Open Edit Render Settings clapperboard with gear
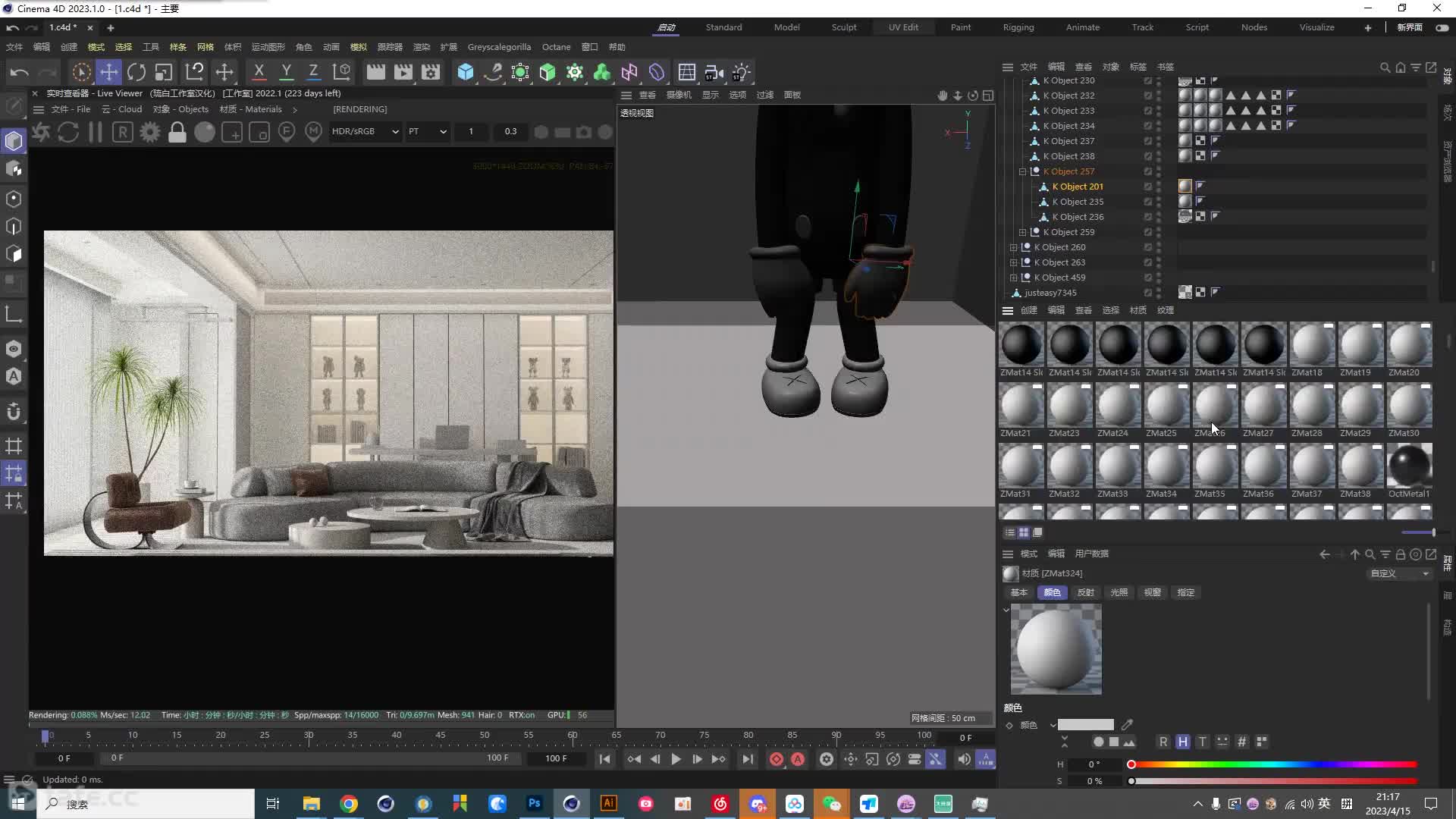This screenshot has height=819, width=1456. coord(431,72)
